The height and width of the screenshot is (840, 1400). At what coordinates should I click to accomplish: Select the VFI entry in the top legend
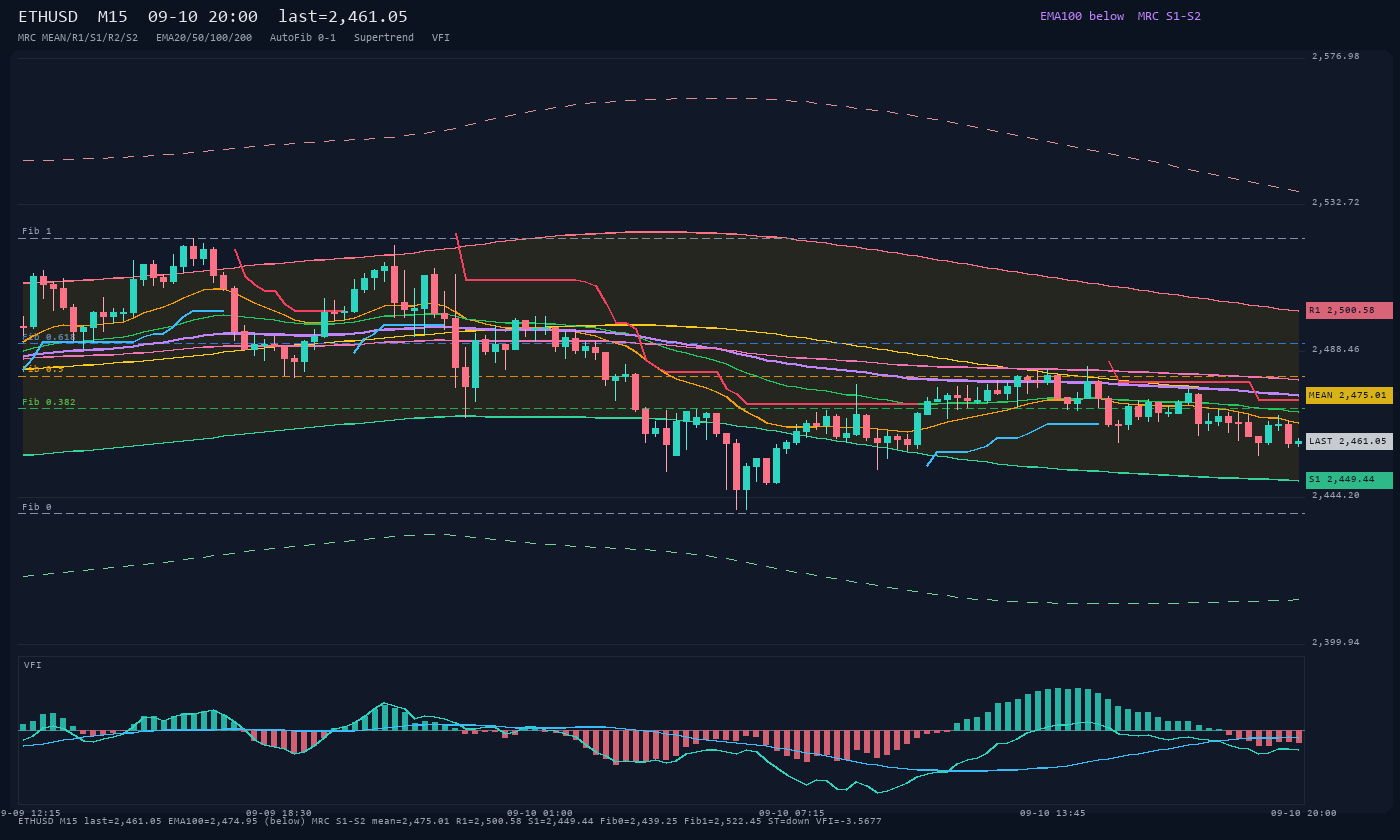441,38
